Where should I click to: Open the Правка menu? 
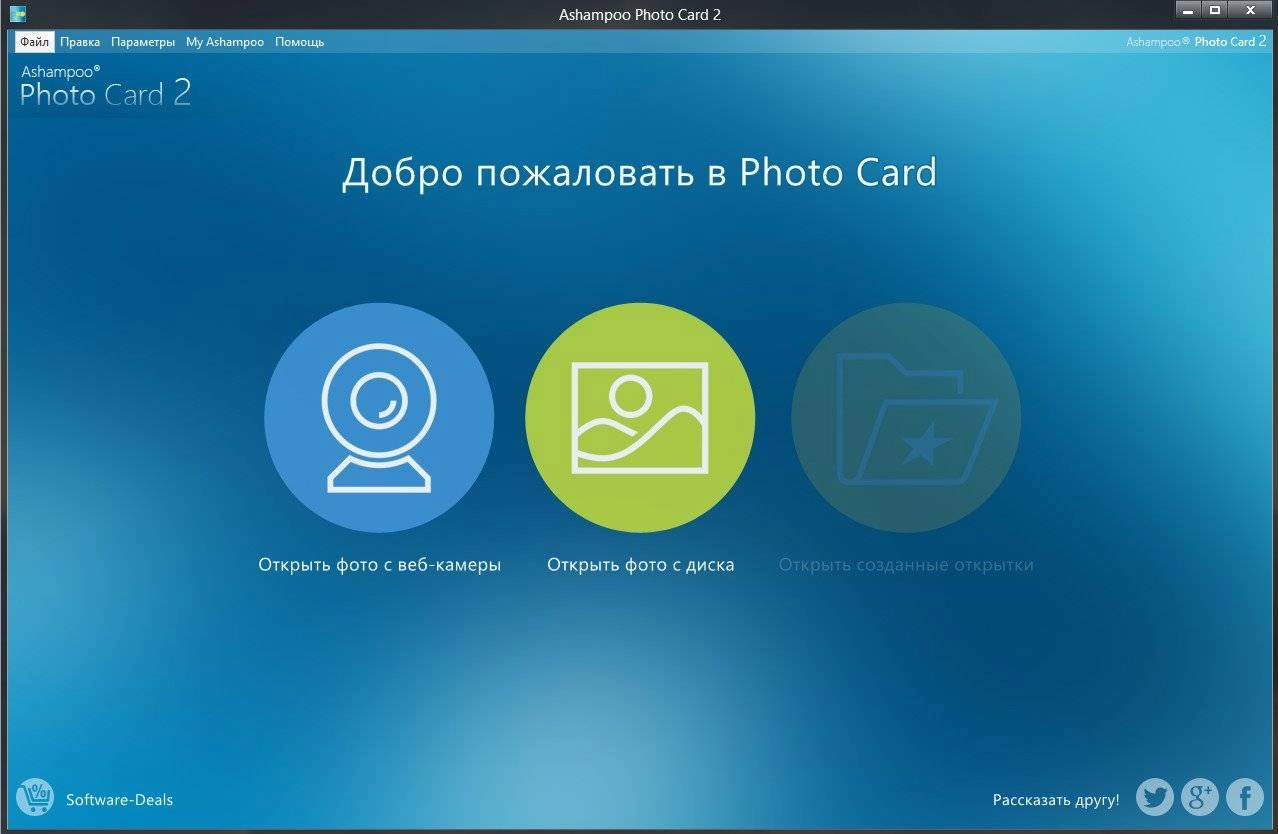80,42
